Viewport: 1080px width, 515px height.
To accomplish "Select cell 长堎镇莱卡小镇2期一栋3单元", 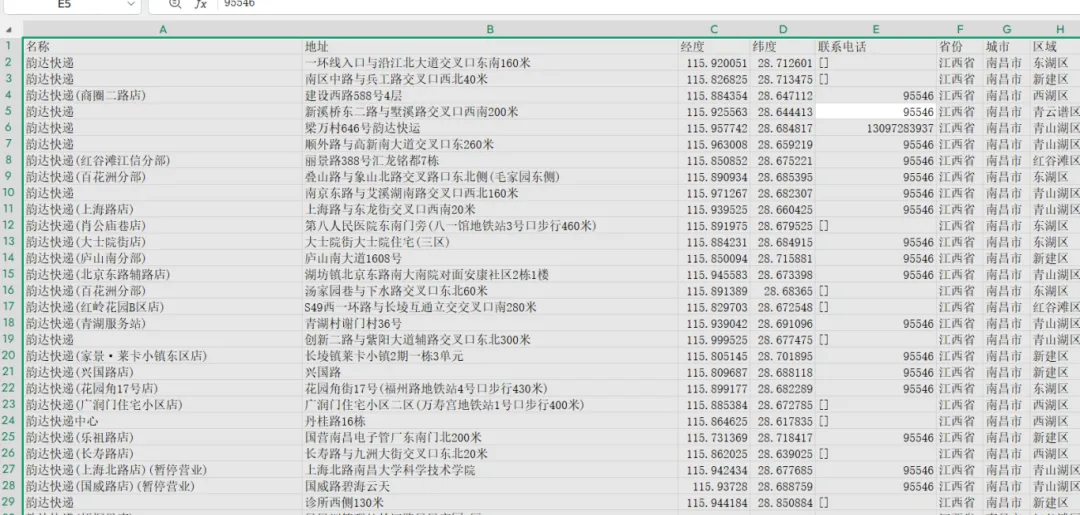I will [x=490, y=356].
